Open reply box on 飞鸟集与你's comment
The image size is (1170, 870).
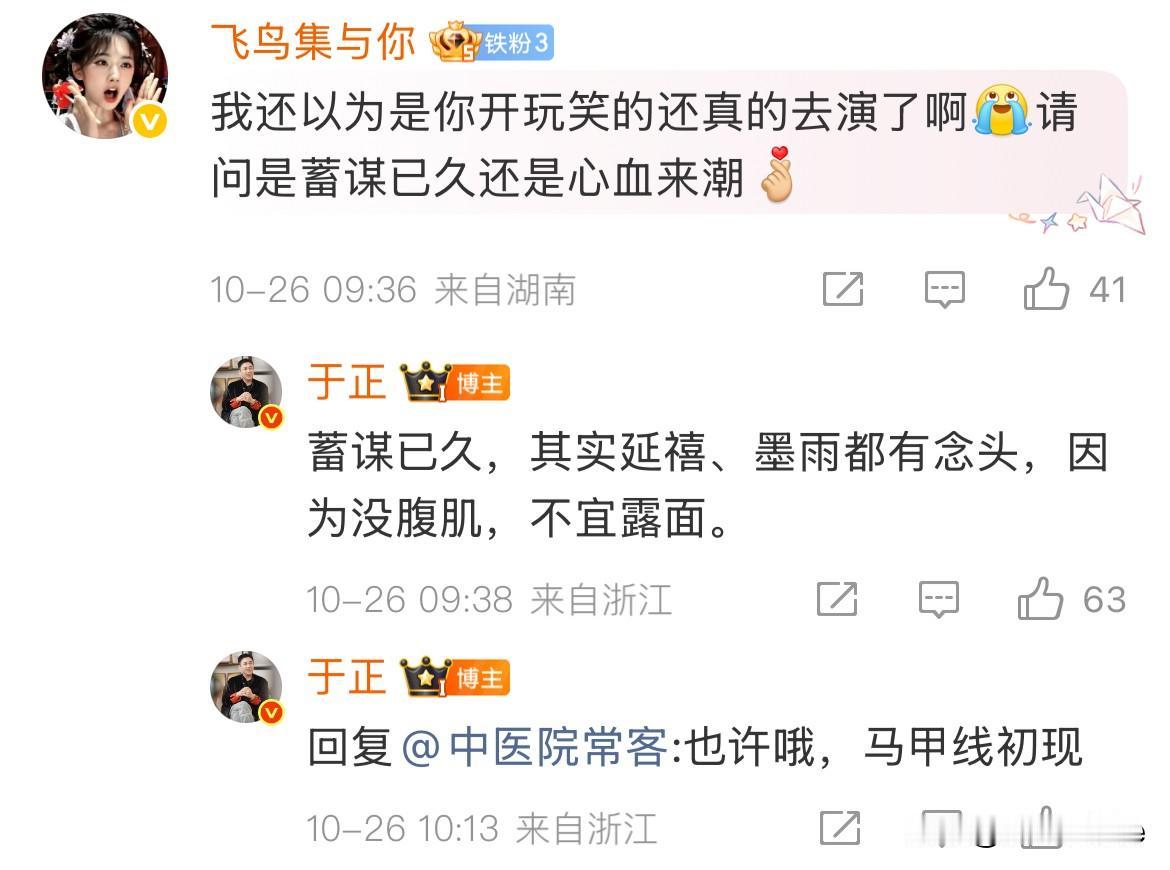945,290
